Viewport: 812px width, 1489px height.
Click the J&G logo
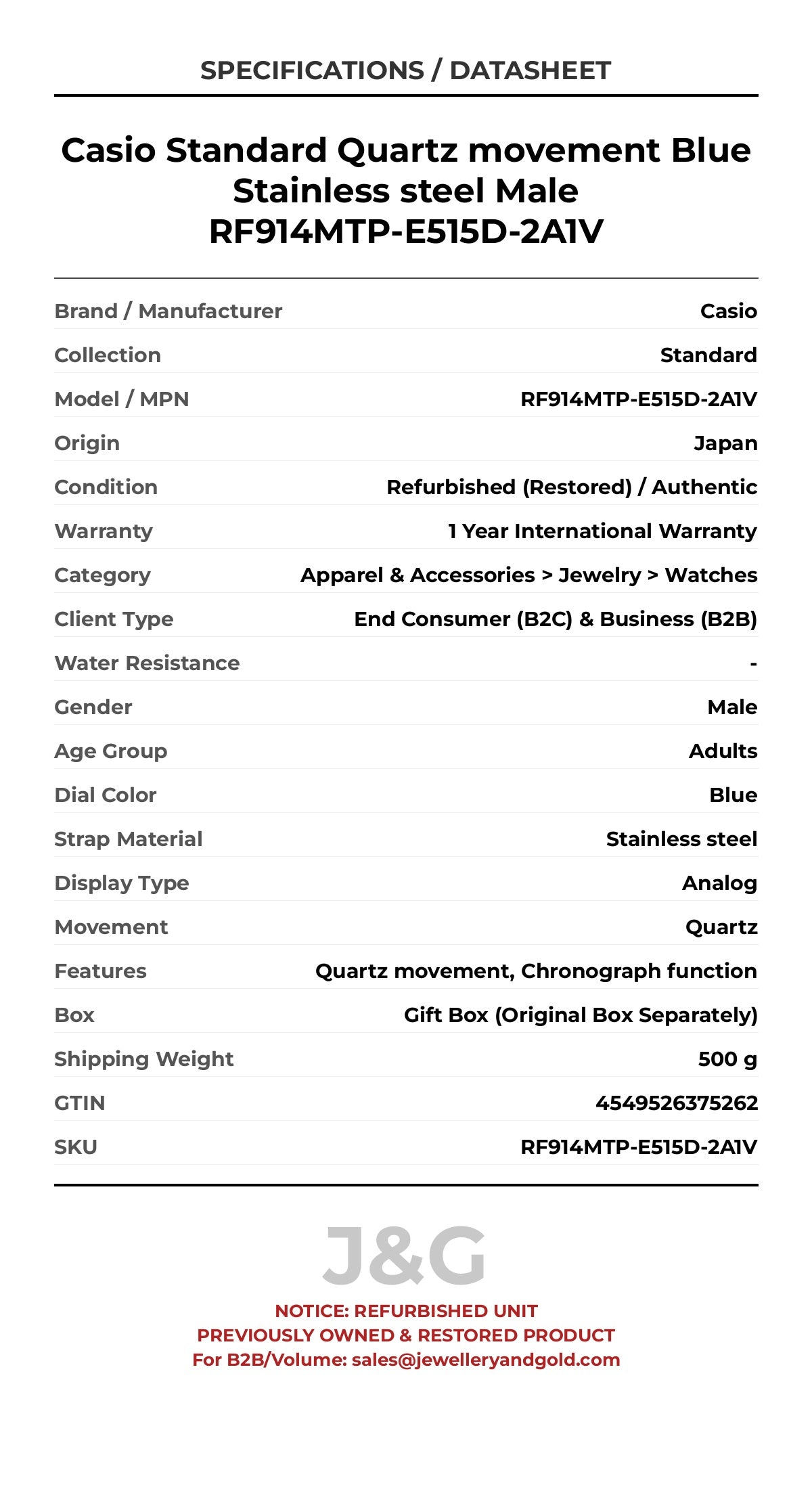tap(405, 1256)
